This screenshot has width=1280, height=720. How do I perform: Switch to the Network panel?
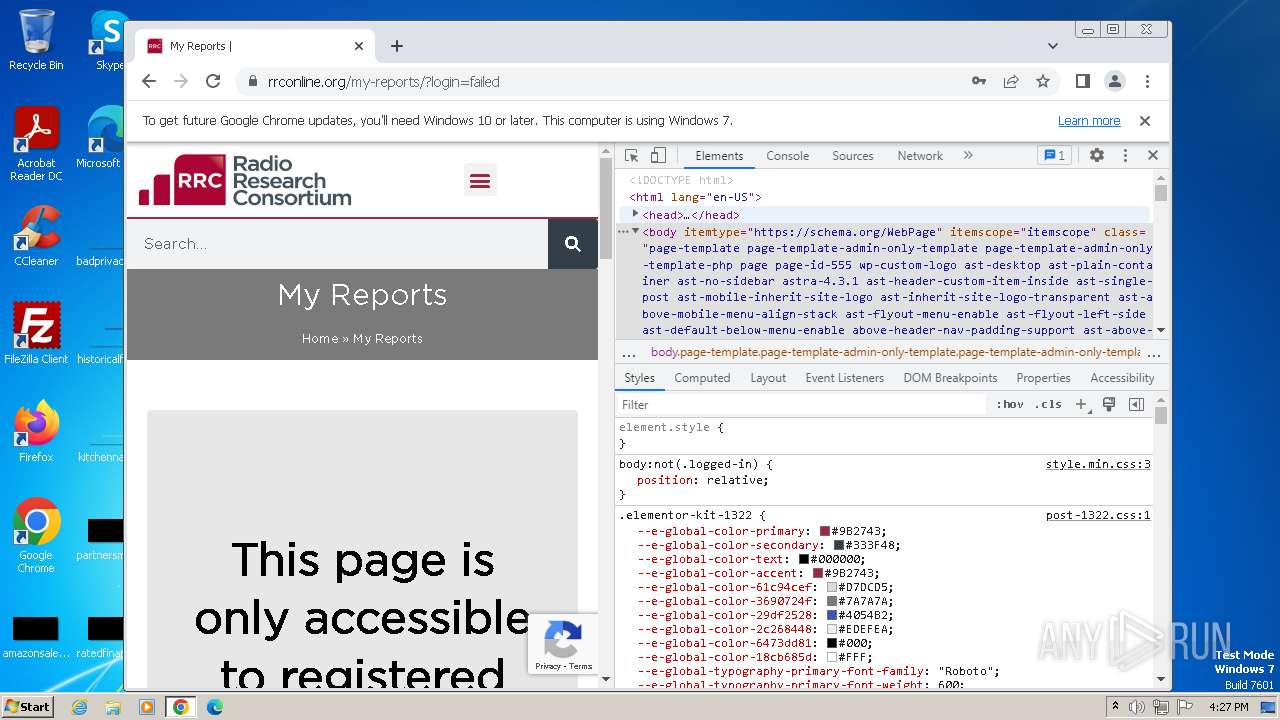920,156
